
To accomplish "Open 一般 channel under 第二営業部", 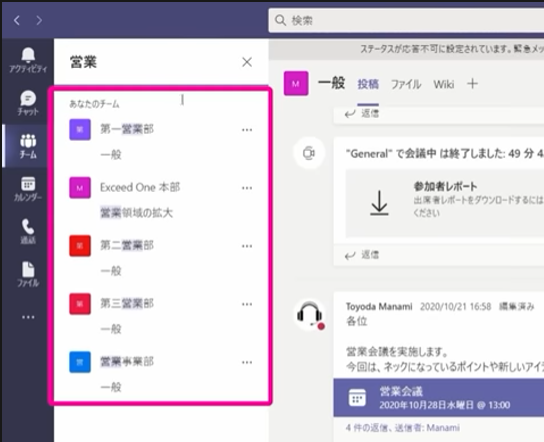I will point(111,271).
